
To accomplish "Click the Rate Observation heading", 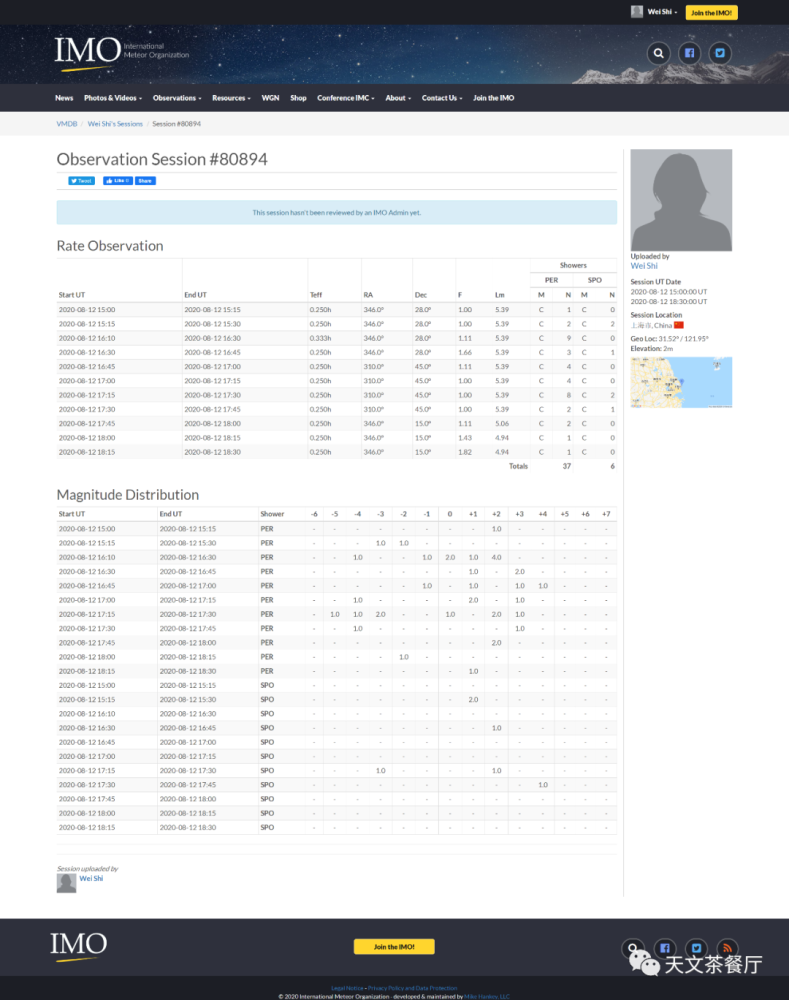I will coord(110,246).
